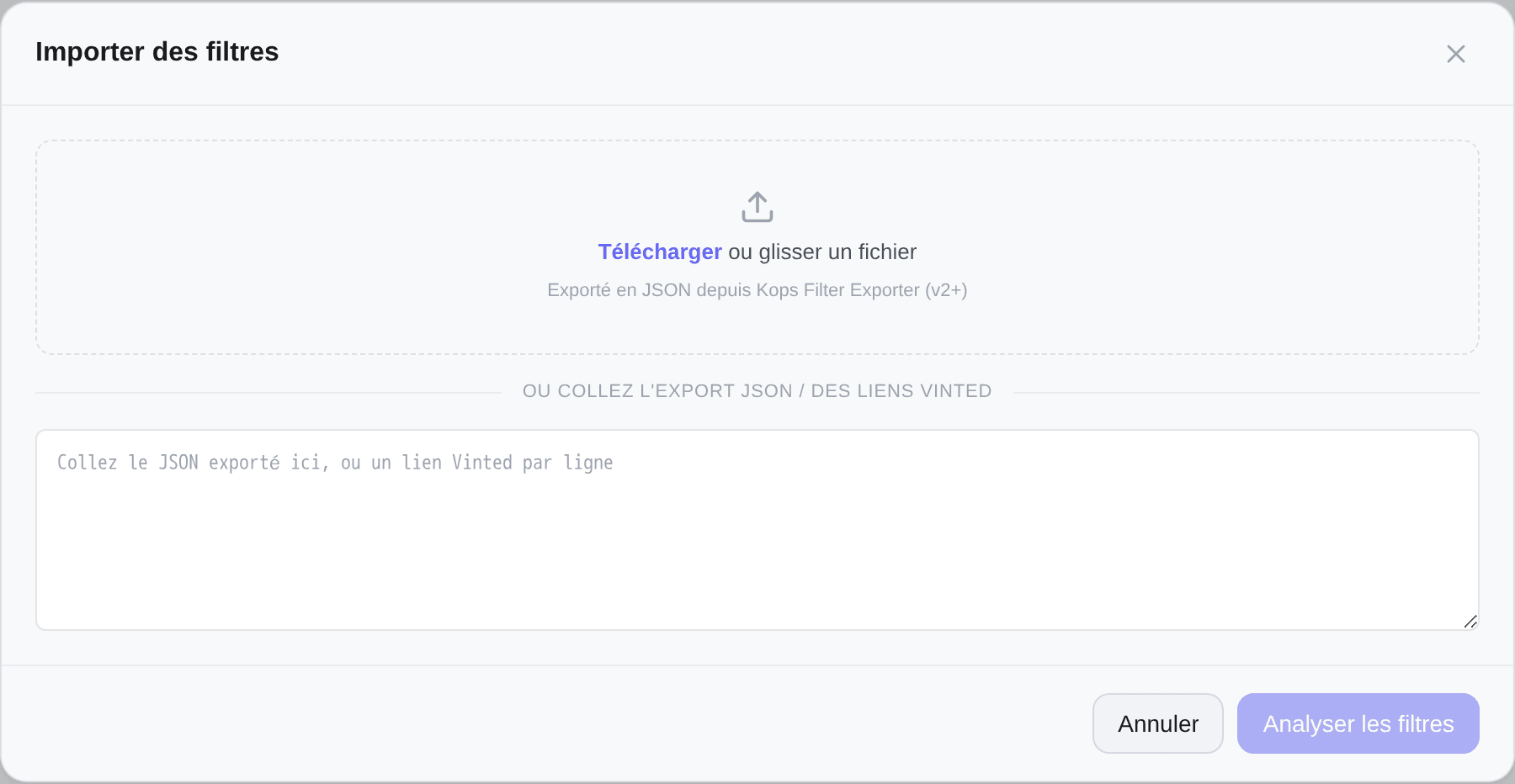Click the Kops Filter Exporter hint text
Image resolution: width=1515 pixels, height=784 pixels.
click(757, 290)
